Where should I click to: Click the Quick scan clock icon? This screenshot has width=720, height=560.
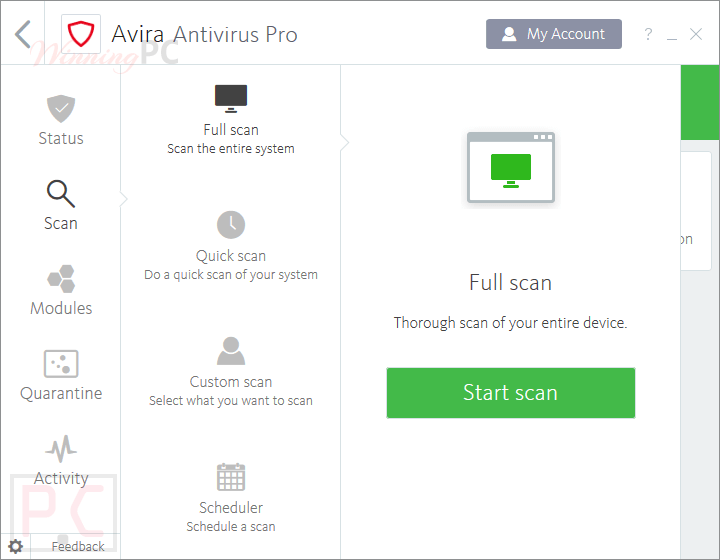coord(231,225)
